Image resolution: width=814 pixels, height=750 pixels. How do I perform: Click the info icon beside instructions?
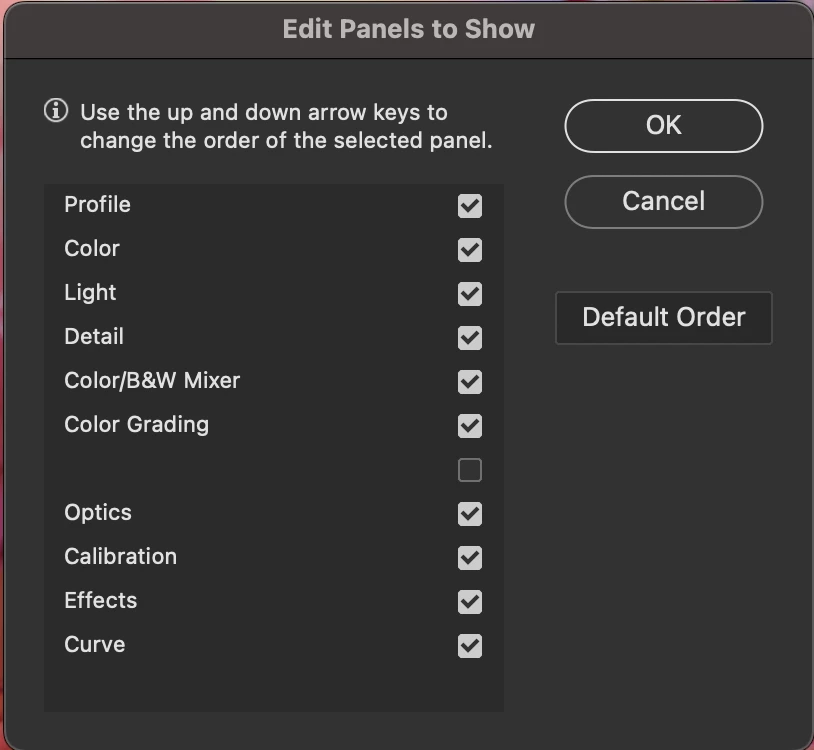[56, 111]
